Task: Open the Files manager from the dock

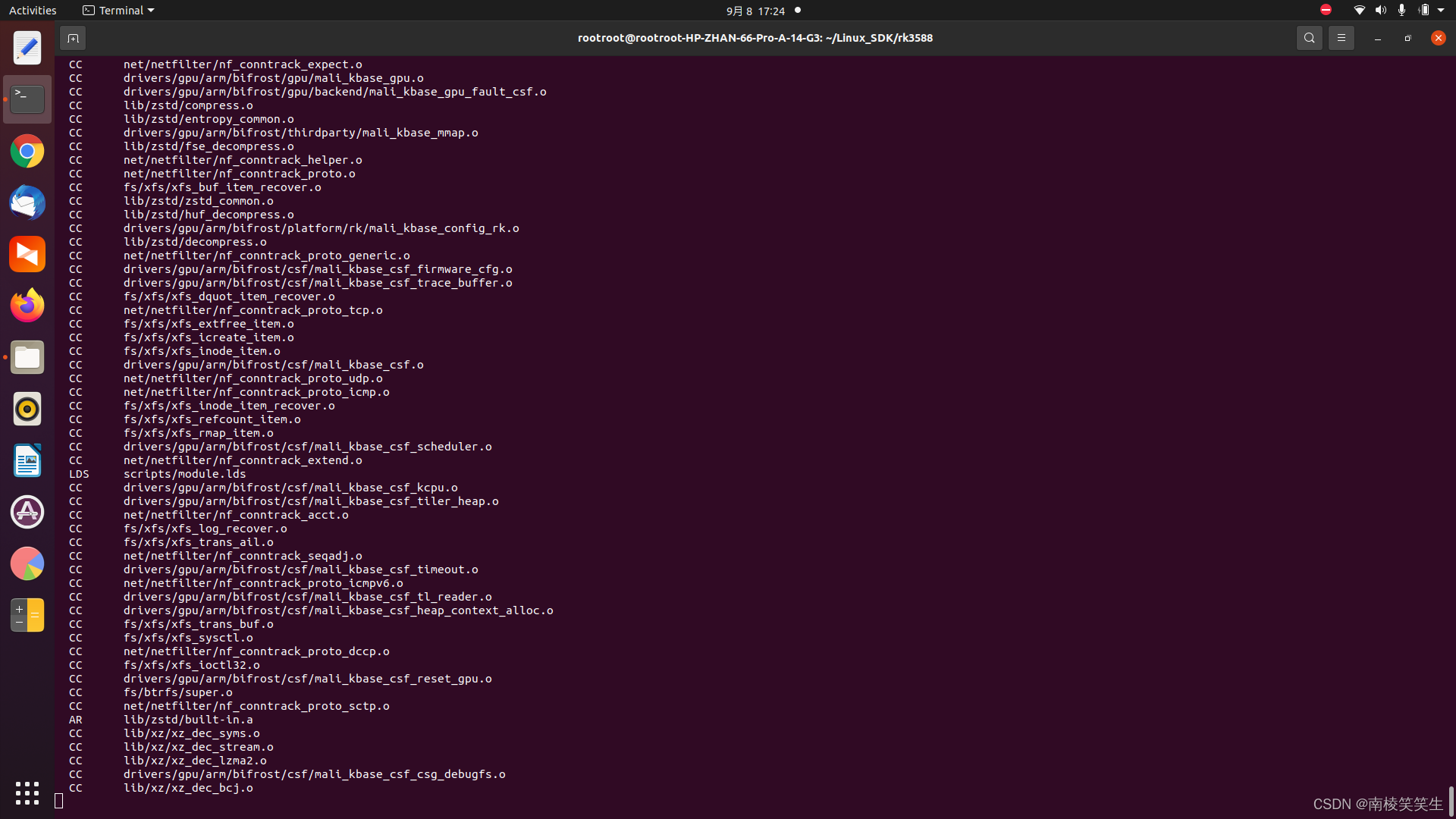Action: pyautogui.click(x=27, y=357)
